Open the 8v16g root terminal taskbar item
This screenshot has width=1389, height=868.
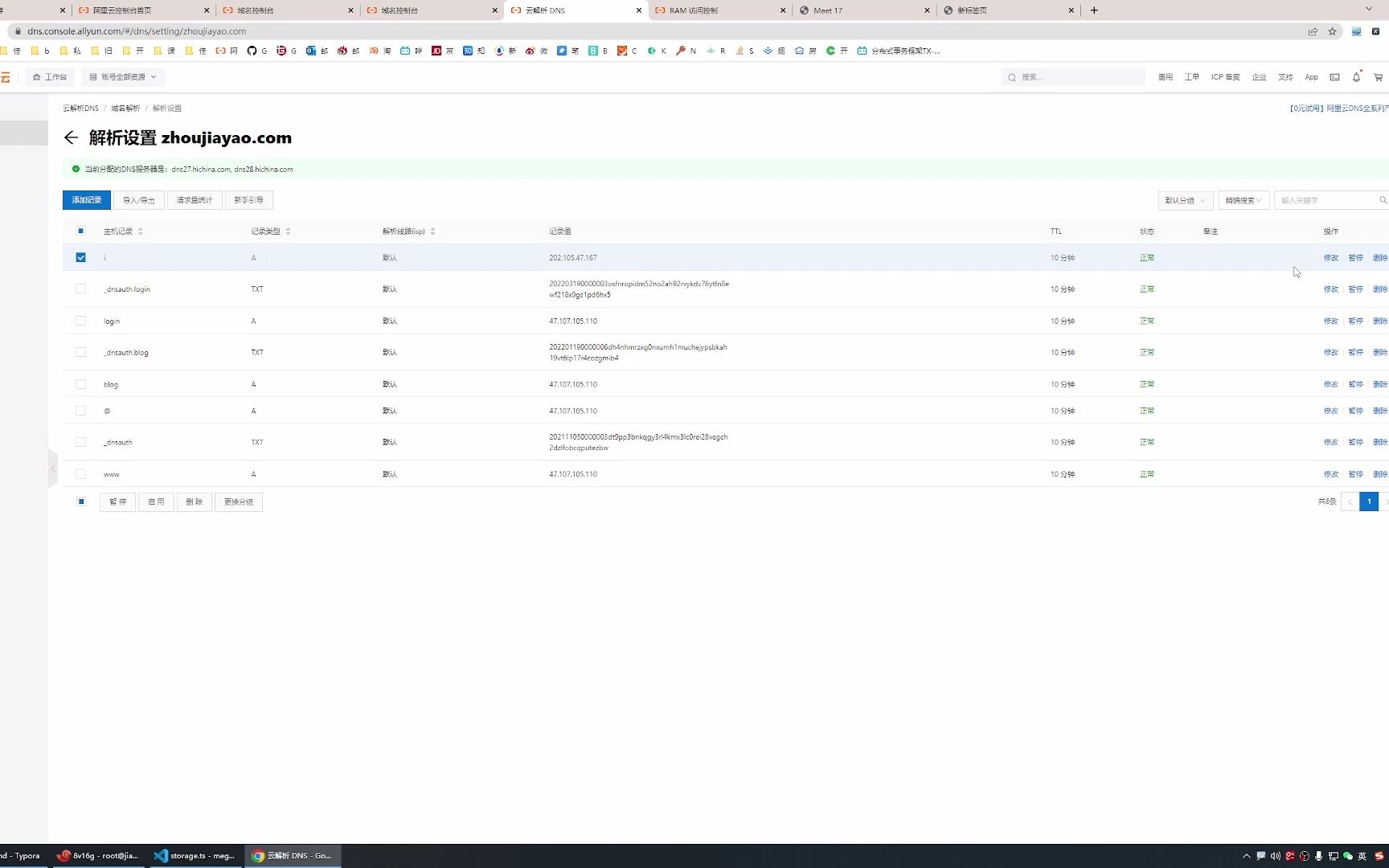[x=97, y=856]
